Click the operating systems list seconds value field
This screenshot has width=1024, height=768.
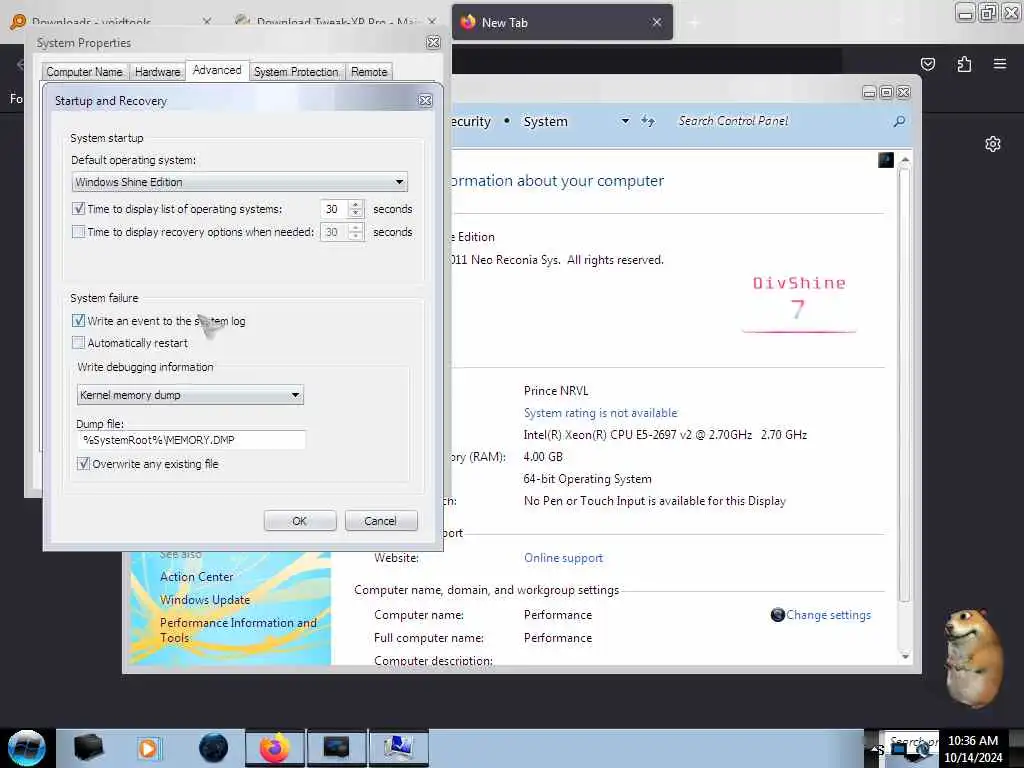(334, 209)
